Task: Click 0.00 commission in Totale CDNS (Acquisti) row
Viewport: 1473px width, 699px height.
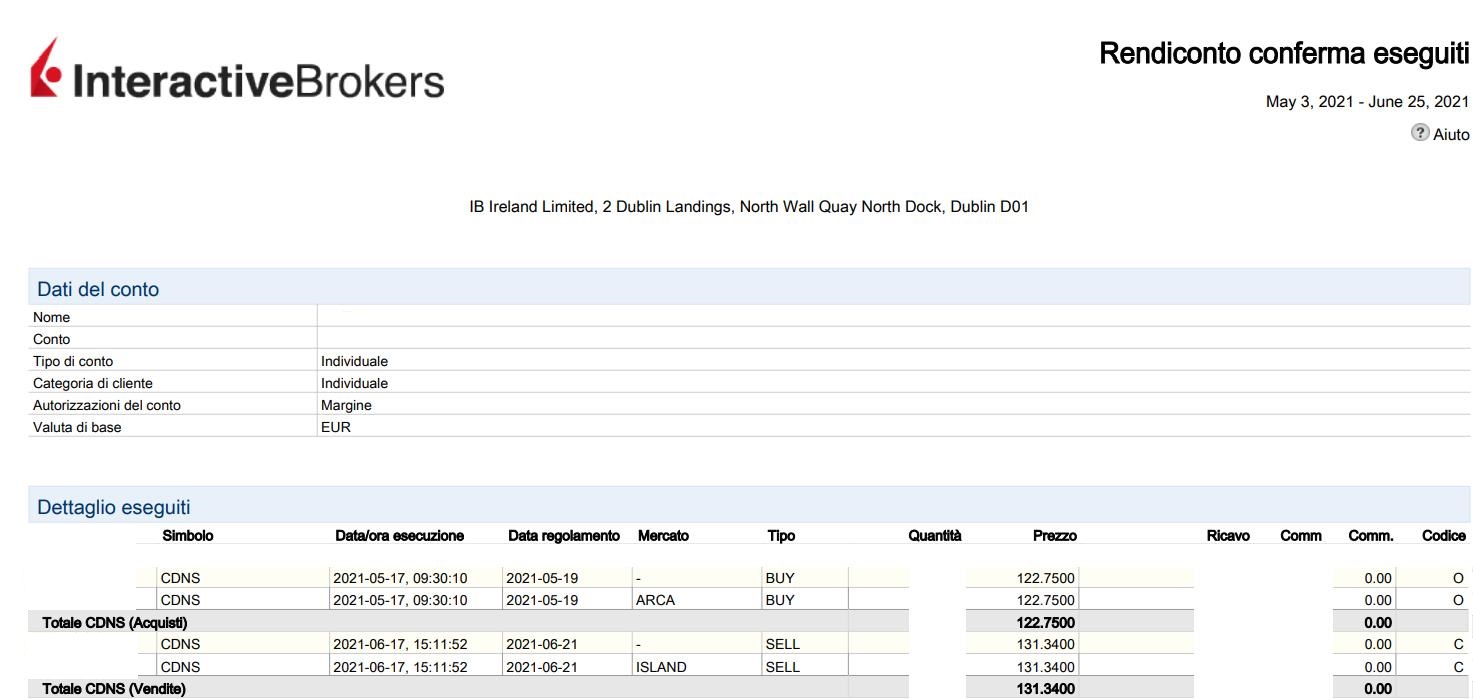Action: pyautogui.click(x=1378, y=623)
